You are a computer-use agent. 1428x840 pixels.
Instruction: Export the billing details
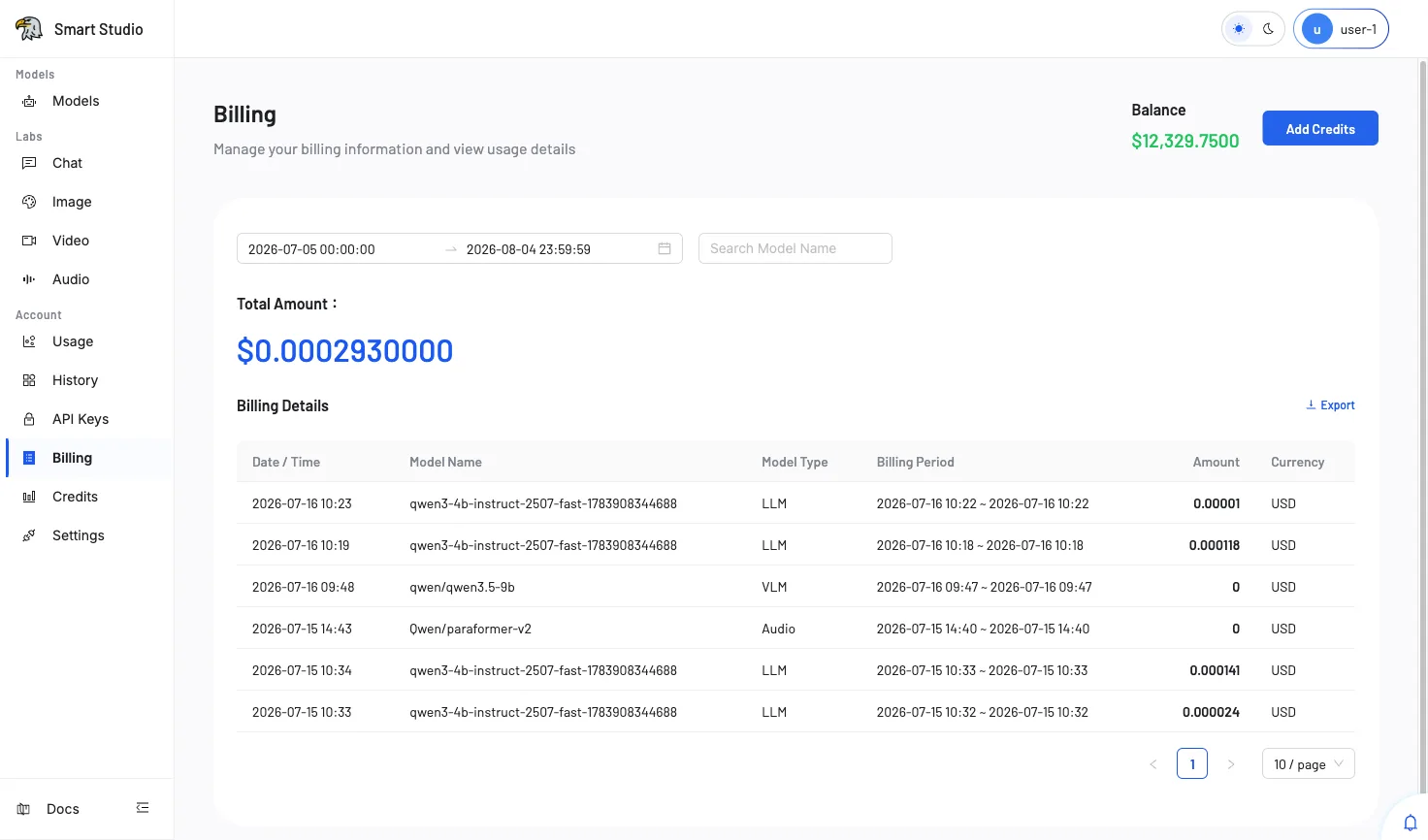pyautogui.click(x=1330, y=405)
